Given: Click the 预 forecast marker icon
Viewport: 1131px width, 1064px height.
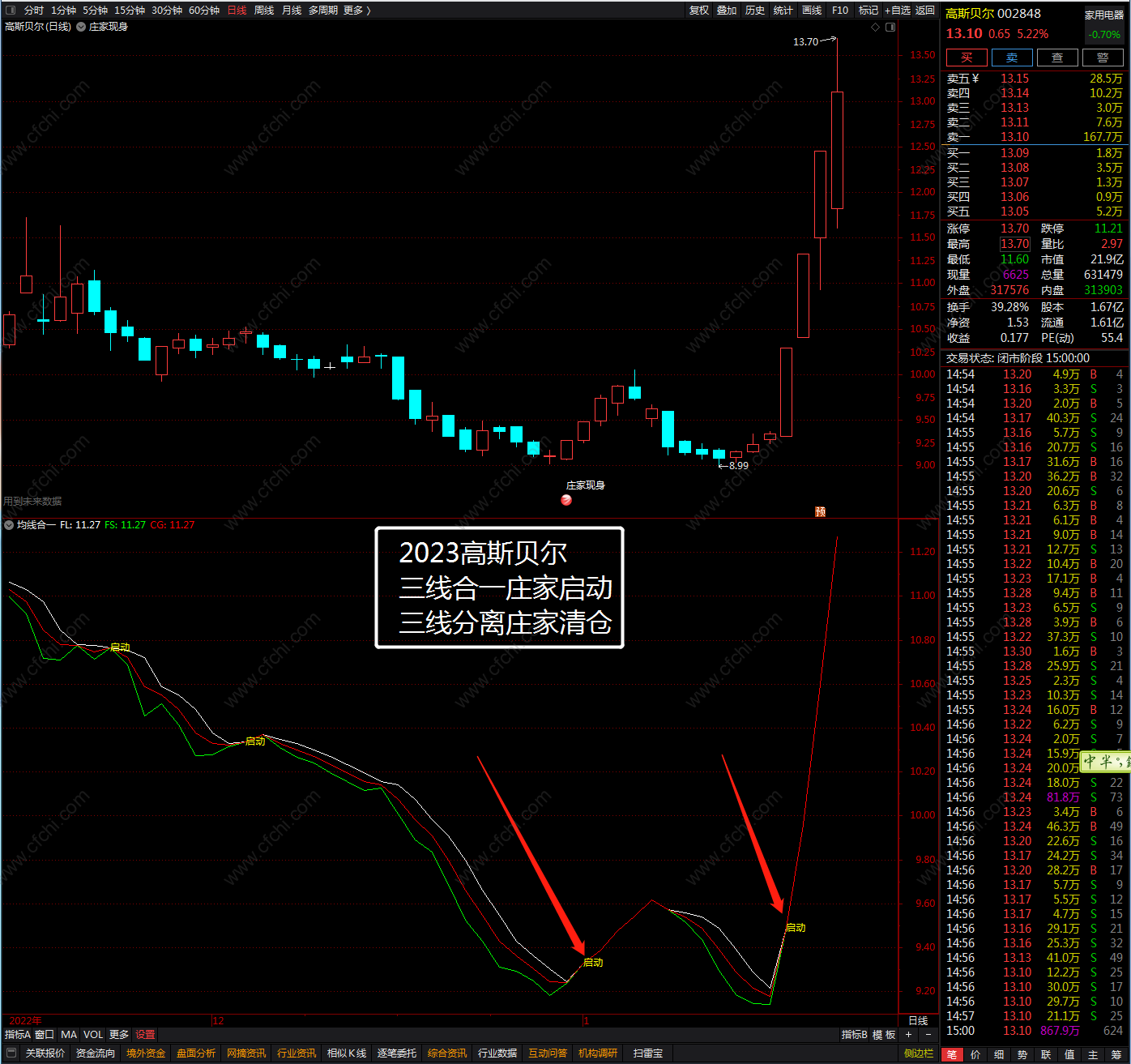Looking at the screenshot, I should (820, 511).
